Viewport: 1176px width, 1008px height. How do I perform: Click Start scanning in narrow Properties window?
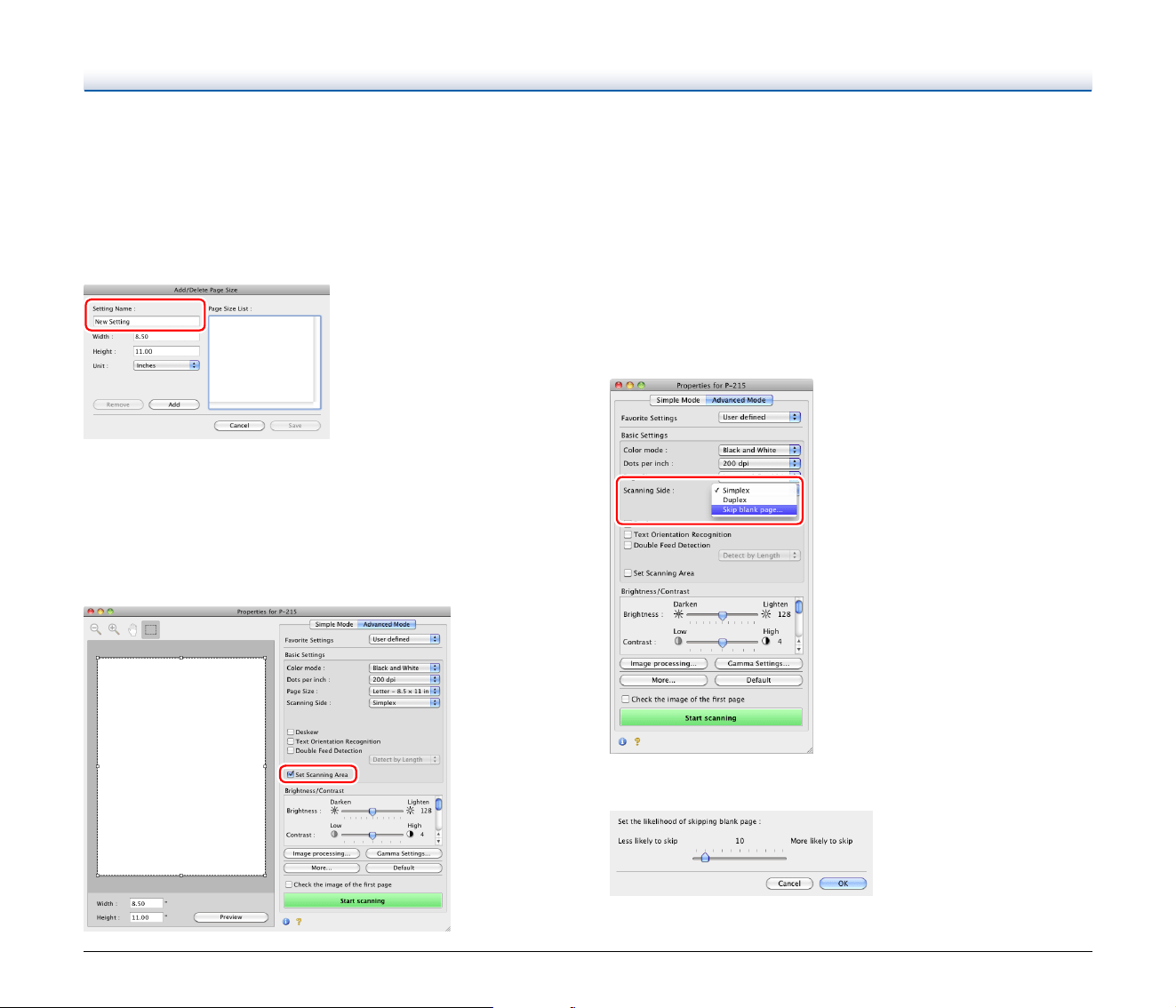point(710,717)
